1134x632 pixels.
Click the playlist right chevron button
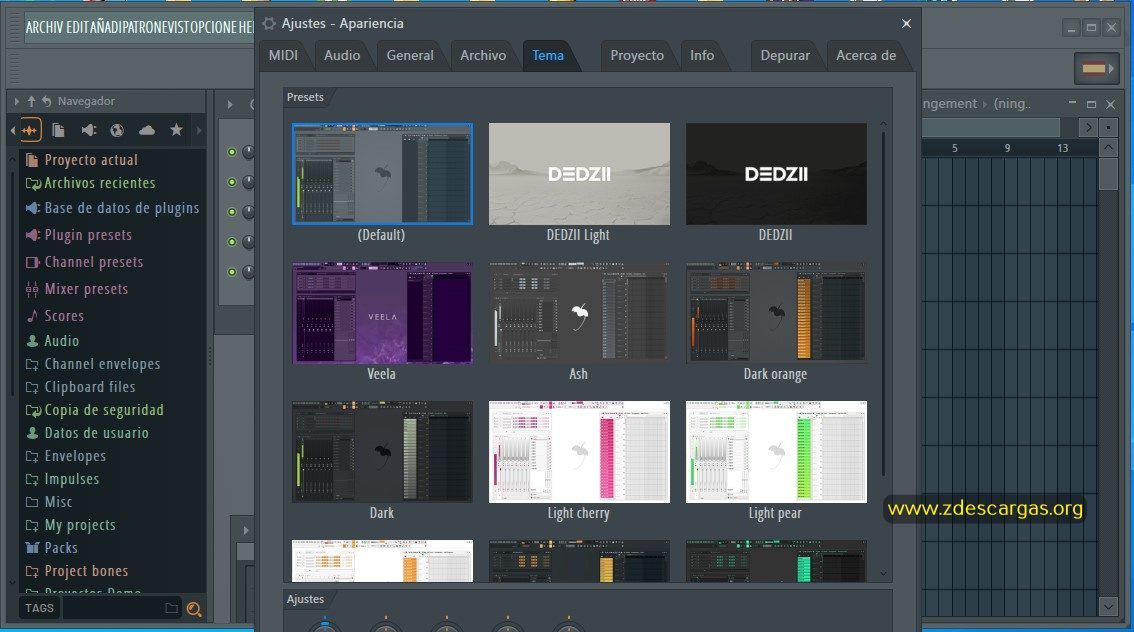point(1088,127)
